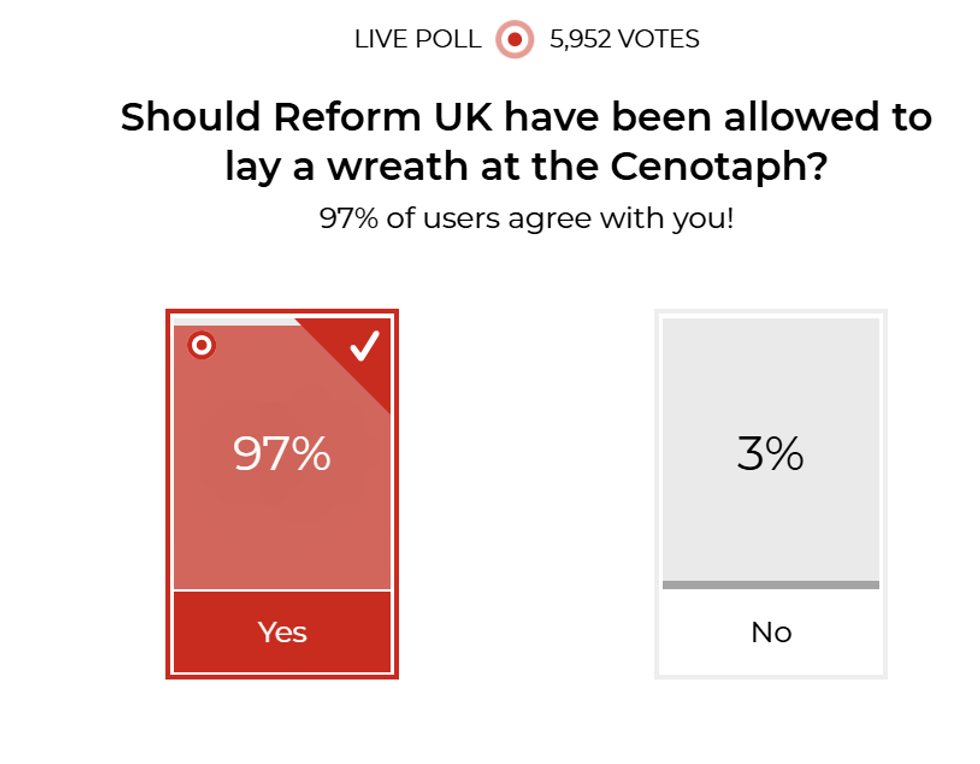Click the word "wreath" in the question
This screenshot has height=764, width=980.
point(380,167)
